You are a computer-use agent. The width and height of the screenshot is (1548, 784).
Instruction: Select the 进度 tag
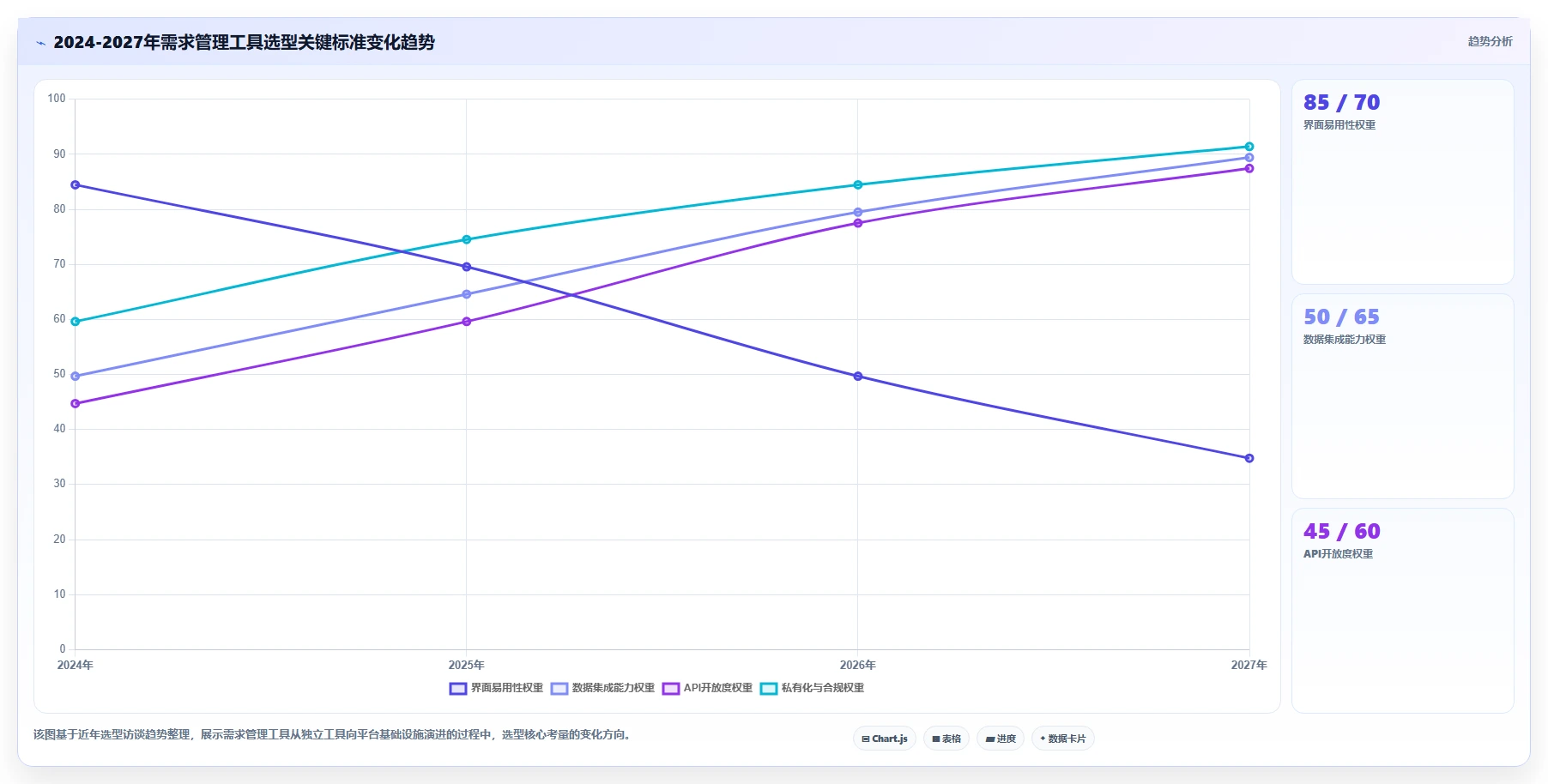(x=1001, y=739)
